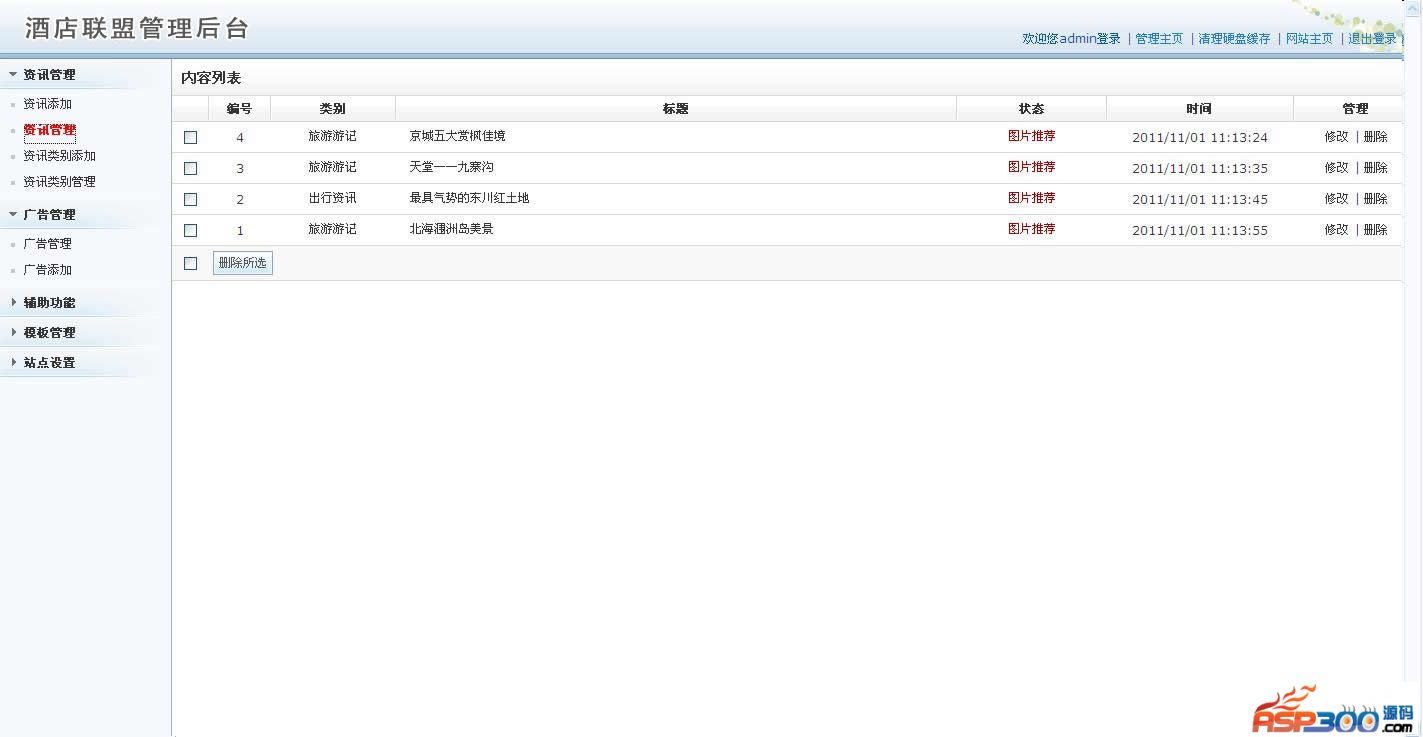Expand the 站点设置 section
Viewport: 1423px width, 737px height.
(49, 363)
